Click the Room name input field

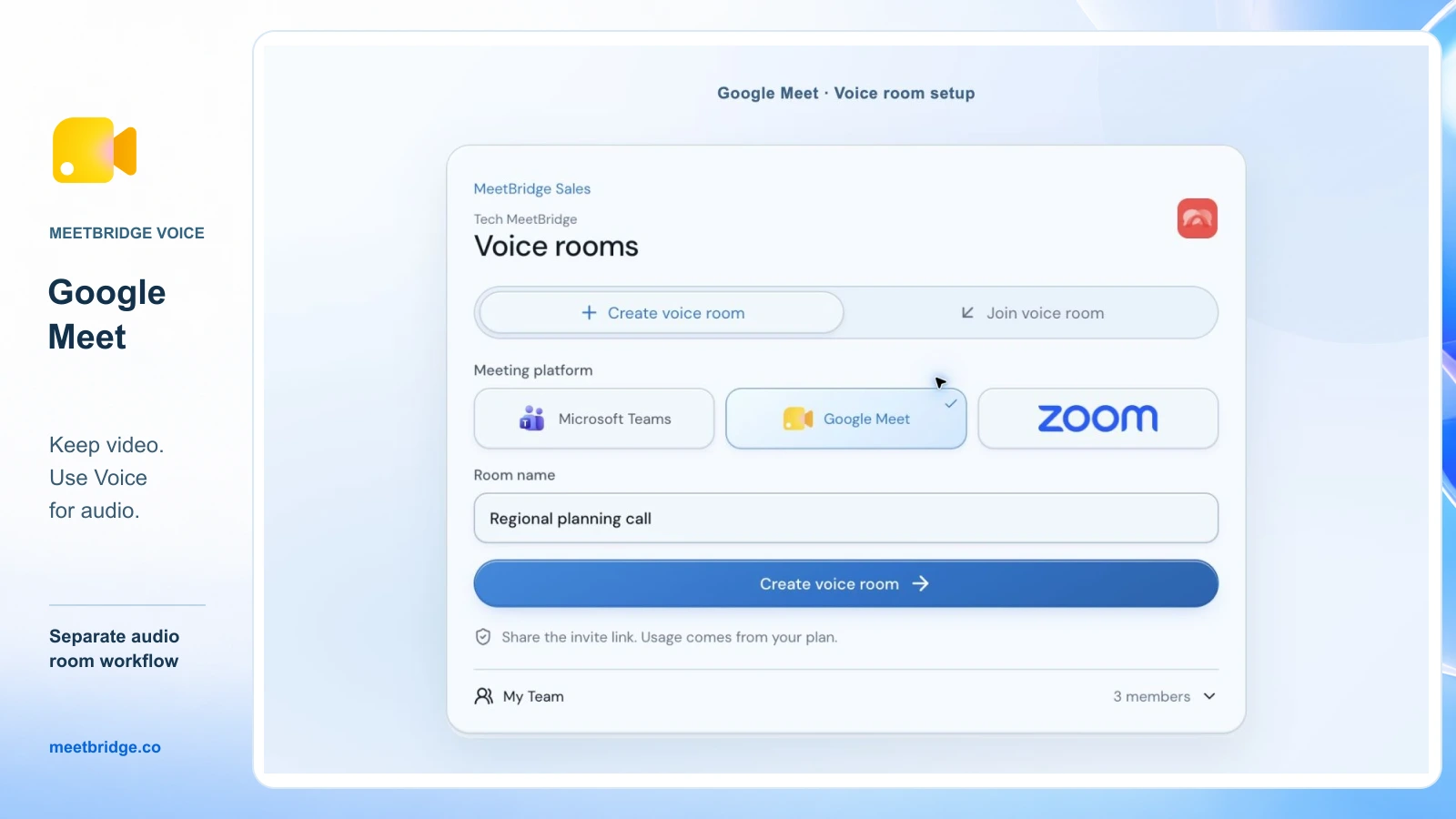(x=846, y=519)
